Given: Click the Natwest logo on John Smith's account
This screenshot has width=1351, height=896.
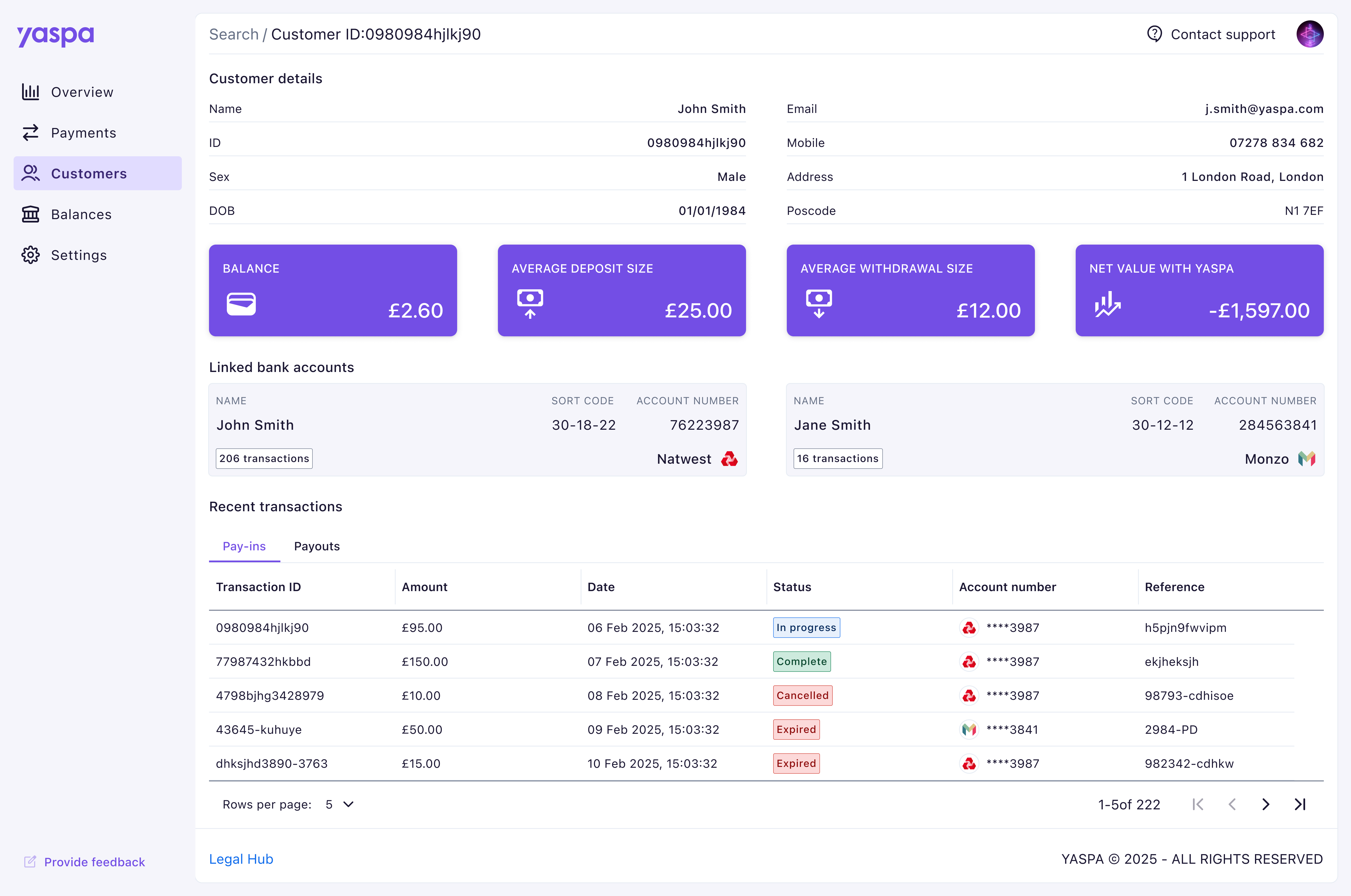Looking at the screenshot, I should [x=729, y=459].
